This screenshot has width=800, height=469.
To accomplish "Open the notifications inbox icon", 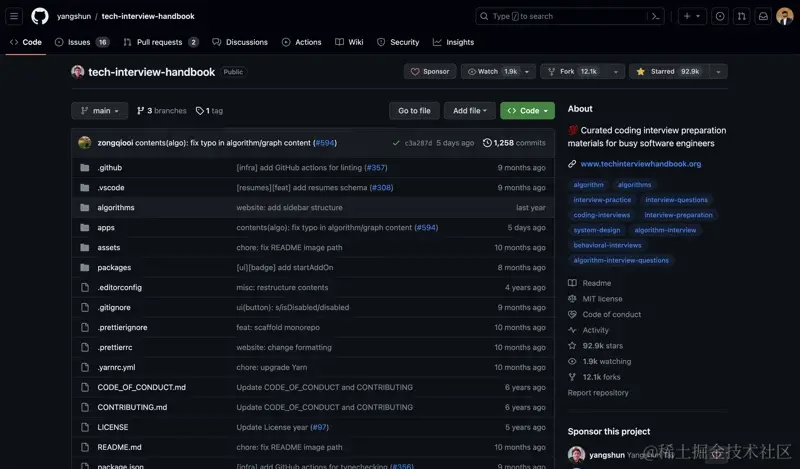I will click(x=763, y=16).
